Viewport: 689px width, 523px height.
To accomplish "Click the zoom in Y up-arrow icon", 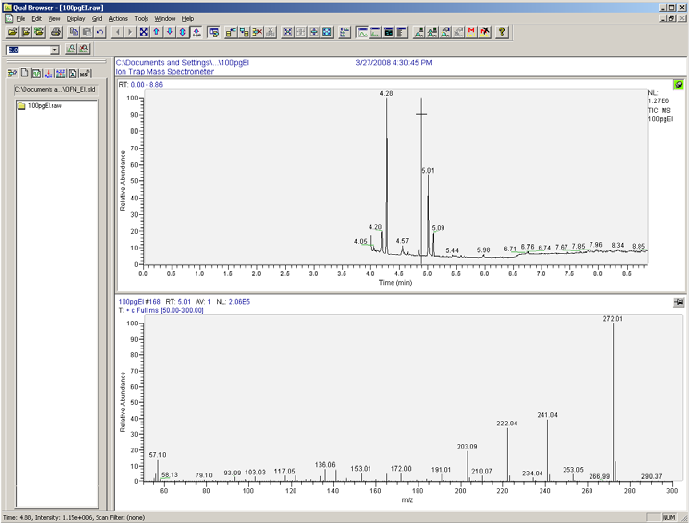I will (156, 32).
